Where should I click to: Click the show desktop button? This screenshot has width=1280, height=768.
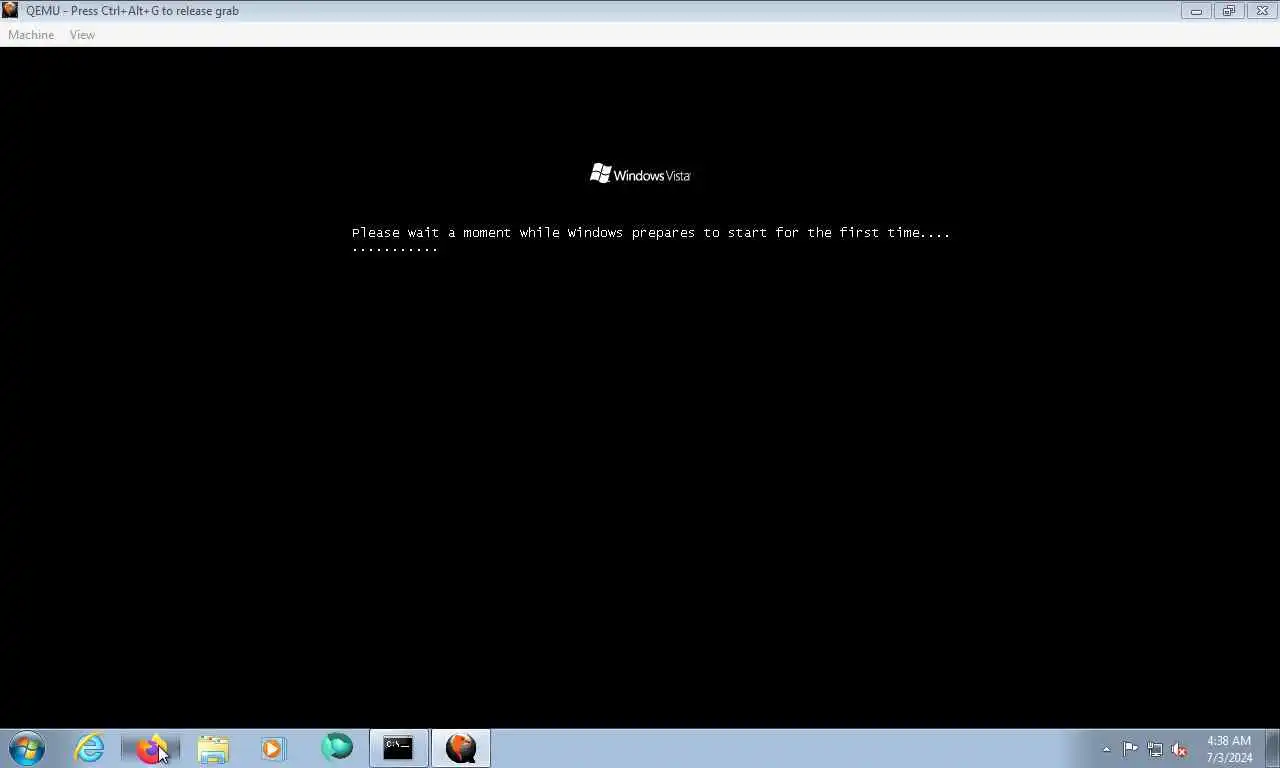tap(1272, 748)
